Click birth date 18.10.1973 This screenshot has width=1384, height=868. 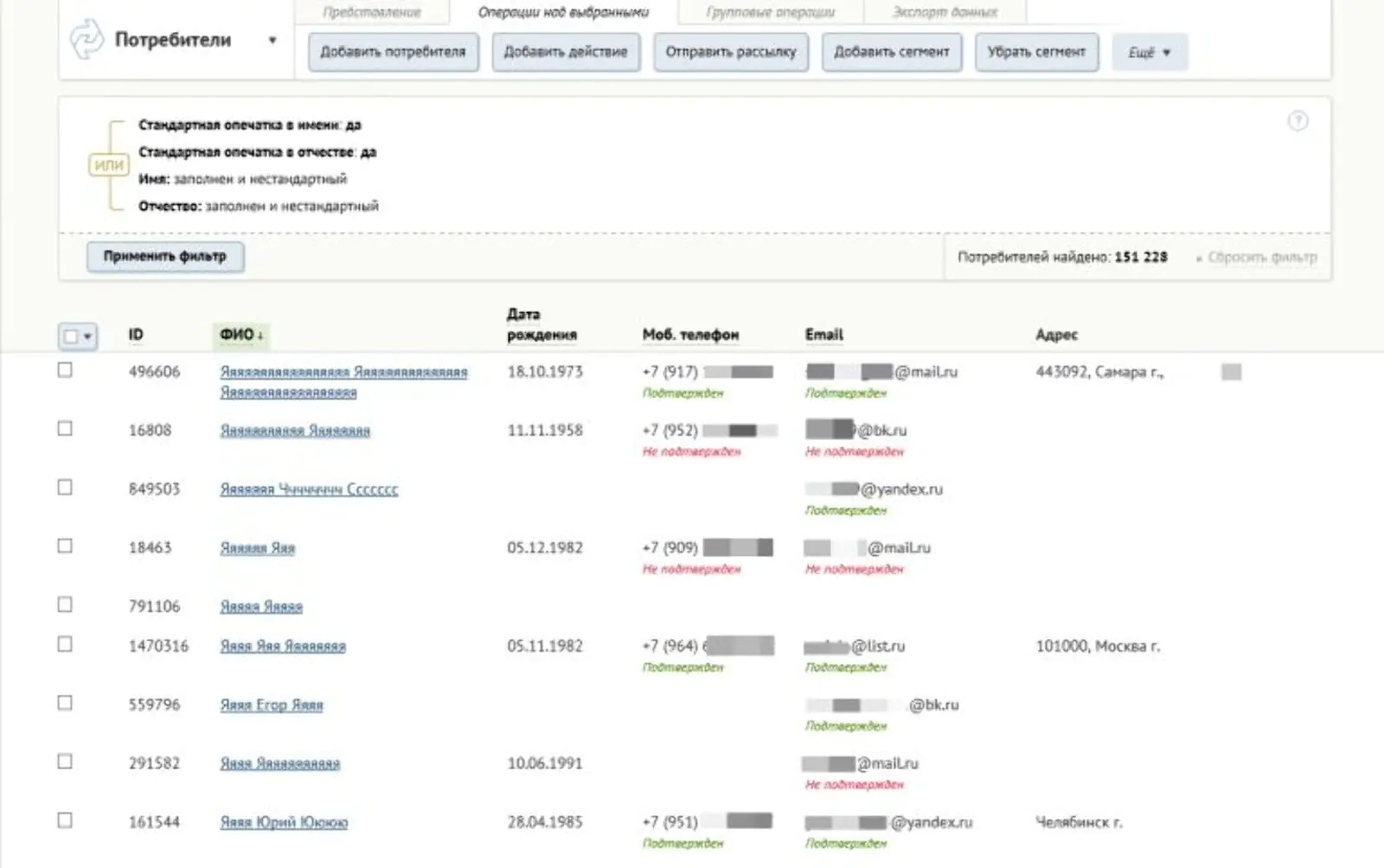coord(545,372)
